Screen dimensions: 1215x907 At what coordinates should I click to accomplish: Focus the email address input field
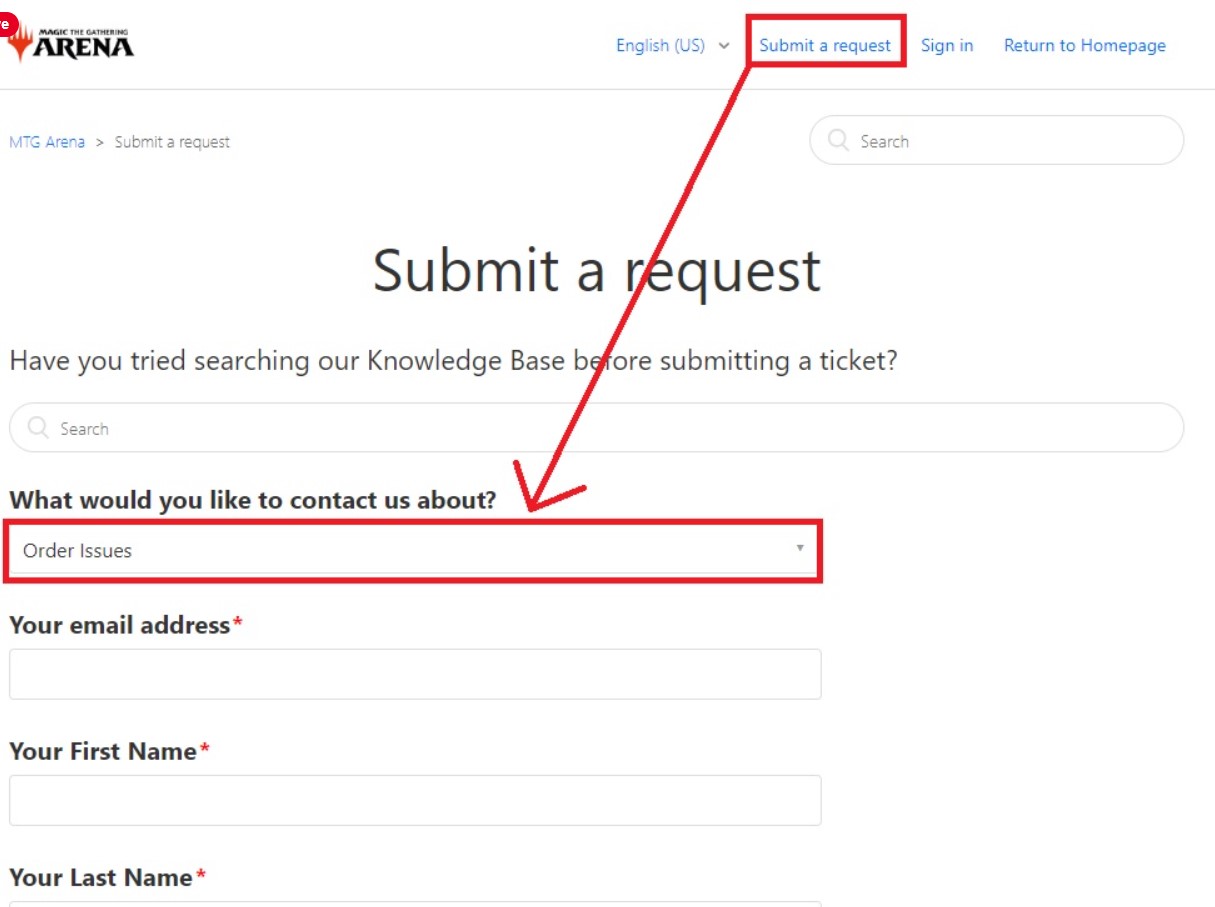pos(415,674)
